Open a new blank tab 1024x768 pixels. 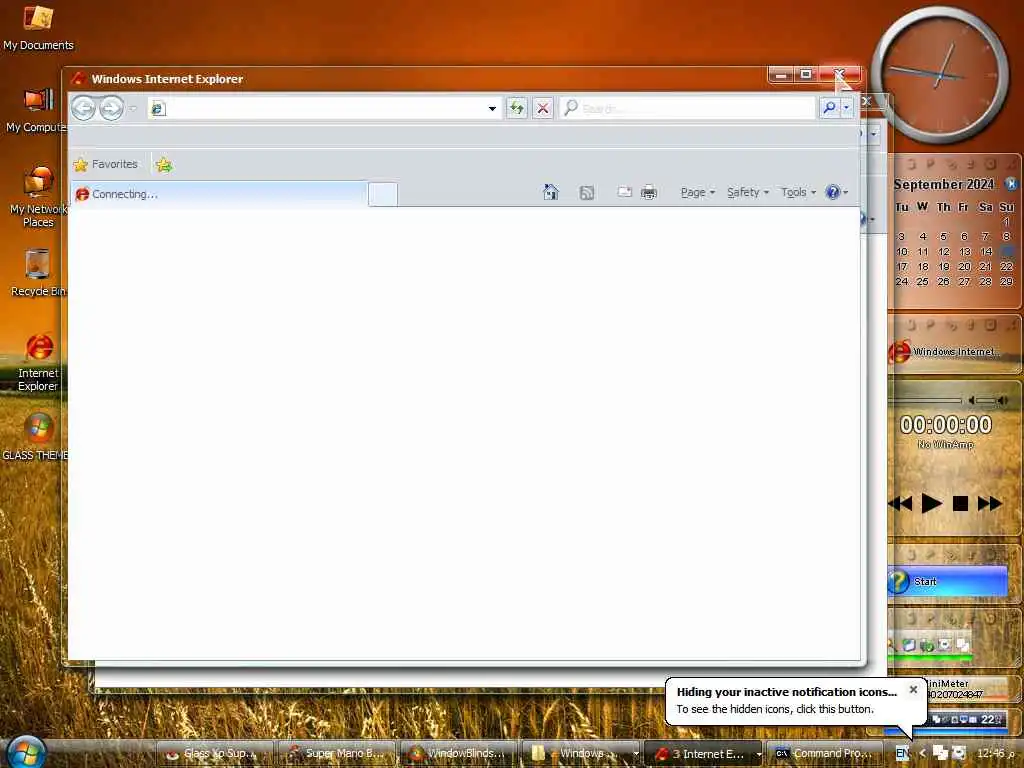pos(383,195)
